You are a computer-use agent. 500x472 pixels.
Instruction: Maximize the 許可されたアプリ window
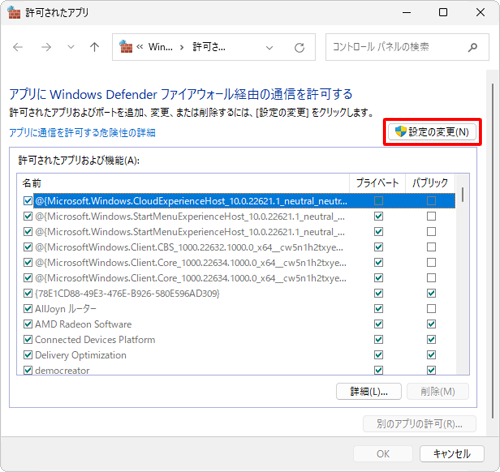click(443, 12)
